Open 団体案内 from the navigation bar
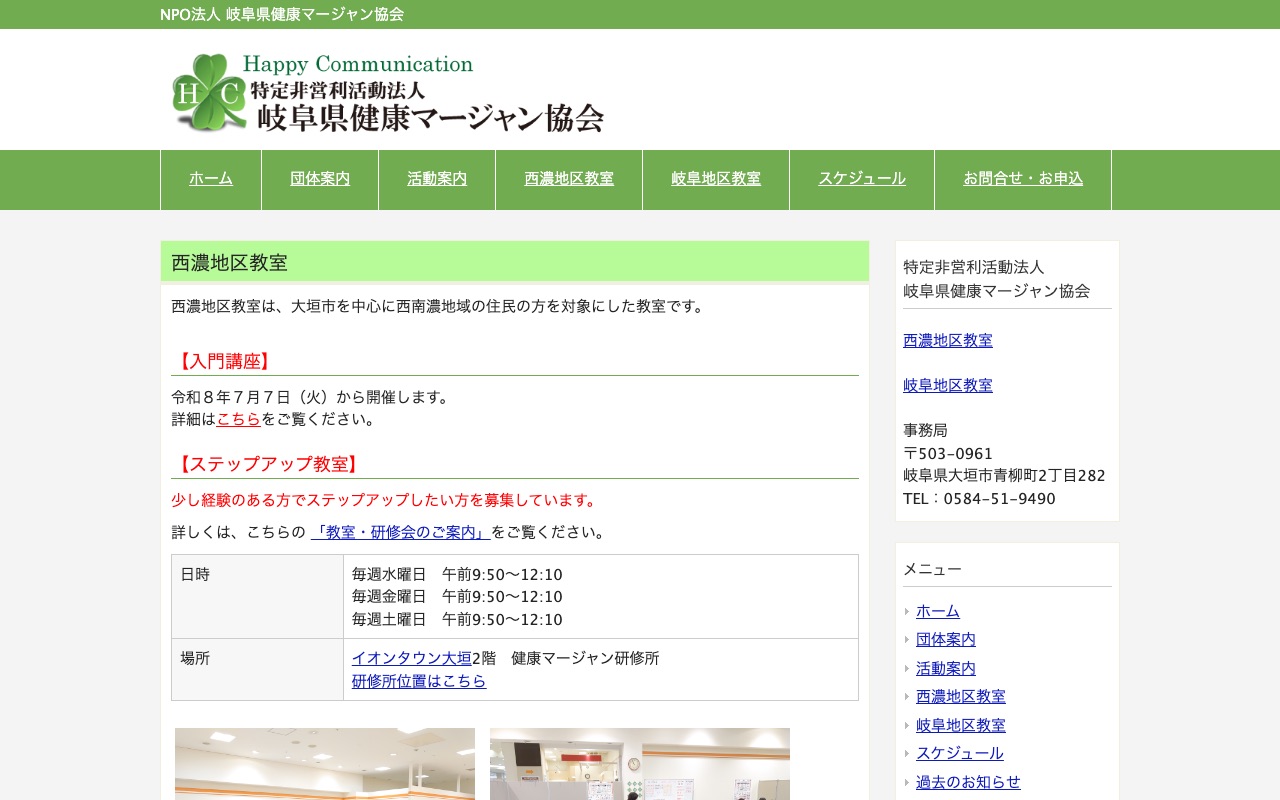 point(319,179)
